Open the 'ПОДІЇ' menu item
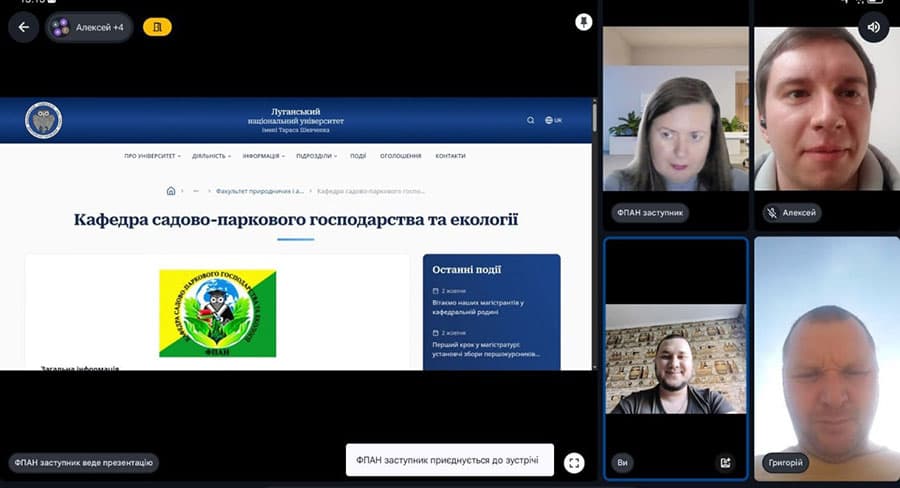Image resolution: width=900 pixels, height=488 pixels. 358,156
